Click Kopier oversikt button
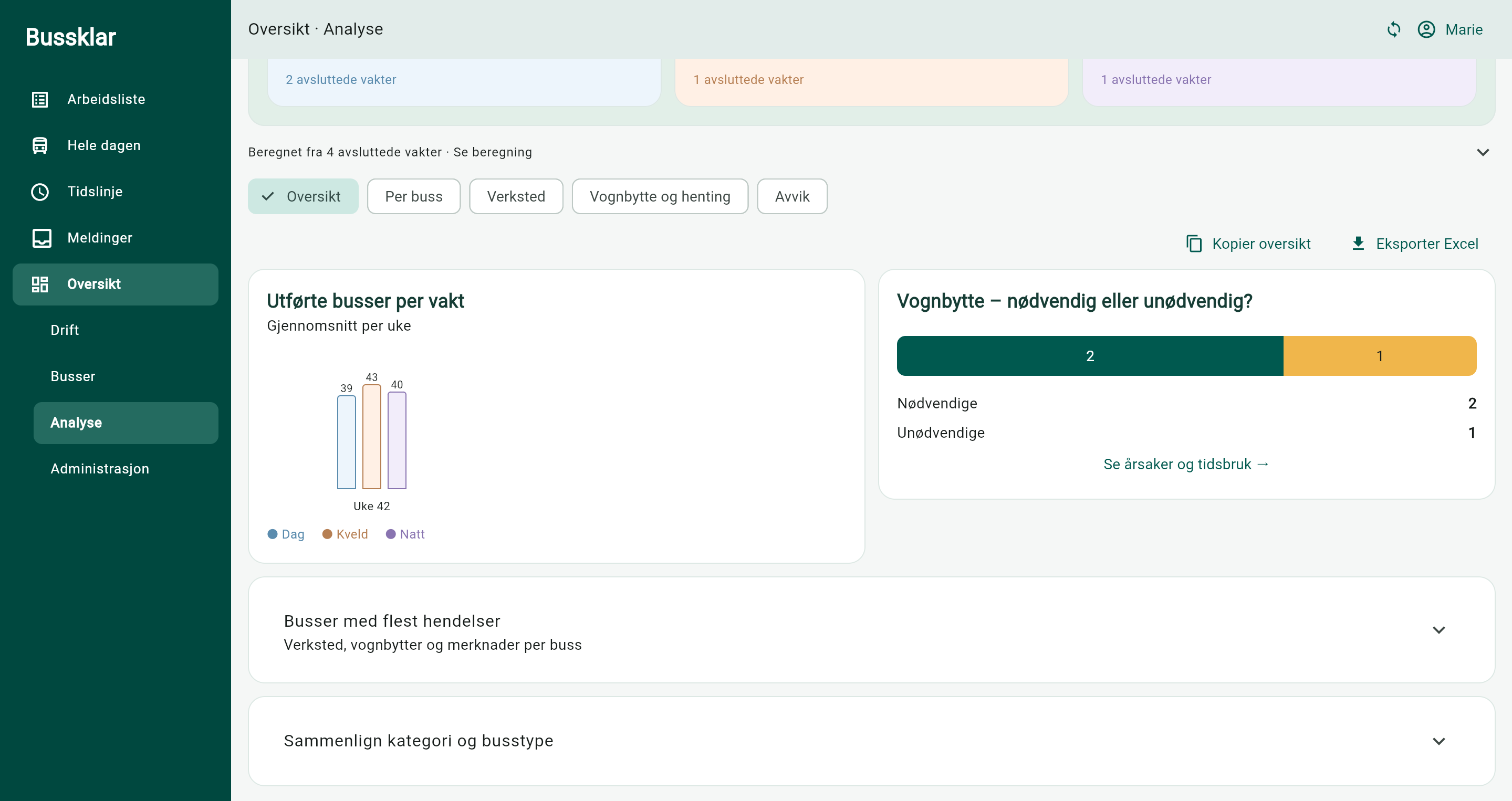1512x801 pixels. (x=1248, y=244)
